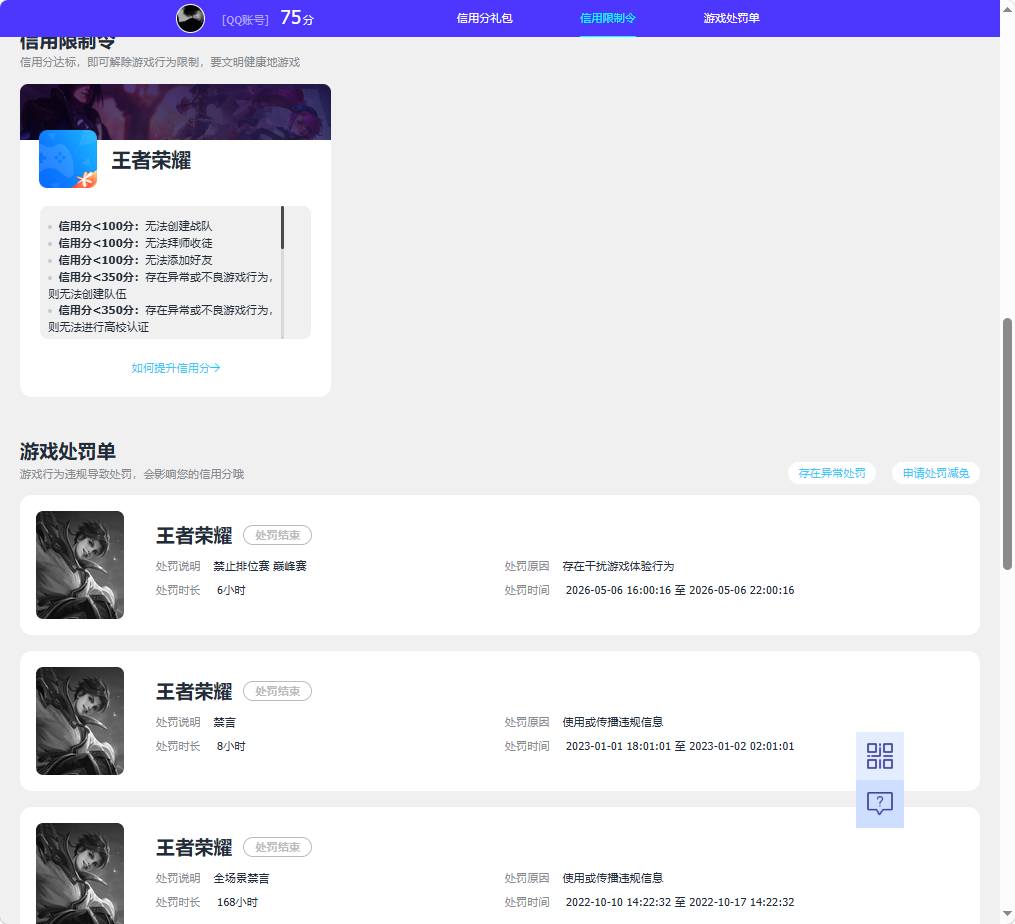Switch to 游戏处罚单 tab
1015x924 pixels.
pos(731,18)
